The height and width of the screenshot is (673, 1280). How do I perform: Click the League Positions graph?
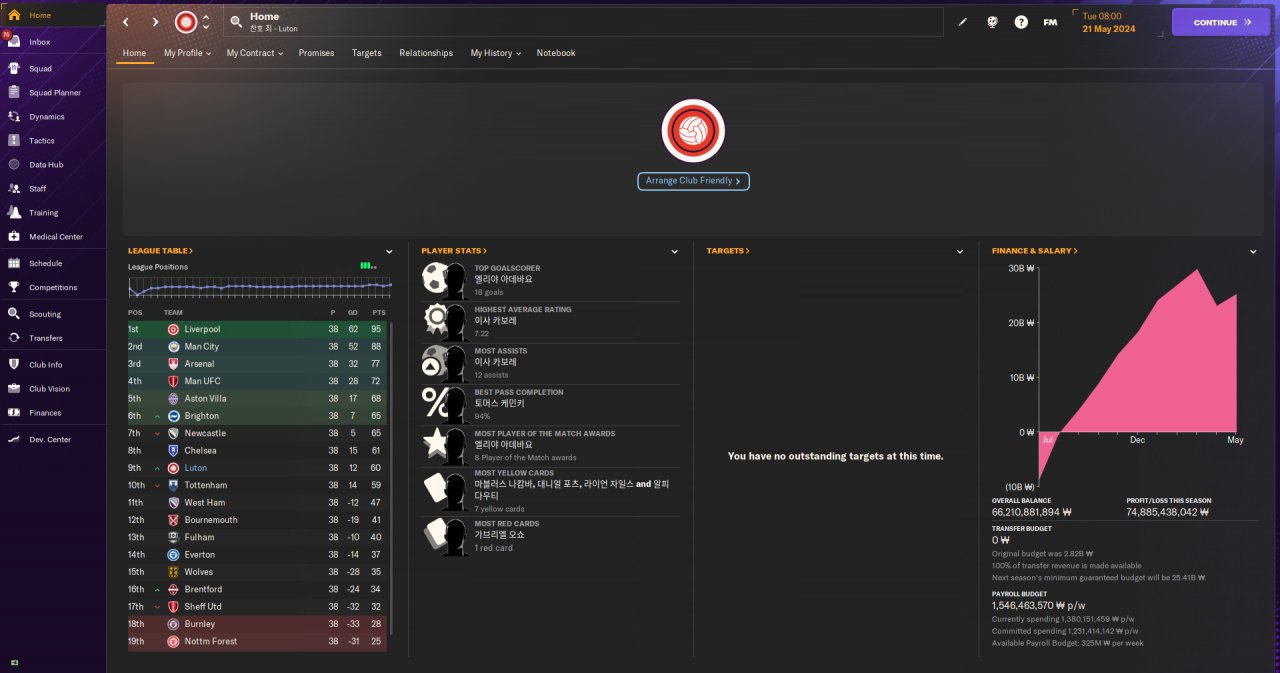point(260,287)
